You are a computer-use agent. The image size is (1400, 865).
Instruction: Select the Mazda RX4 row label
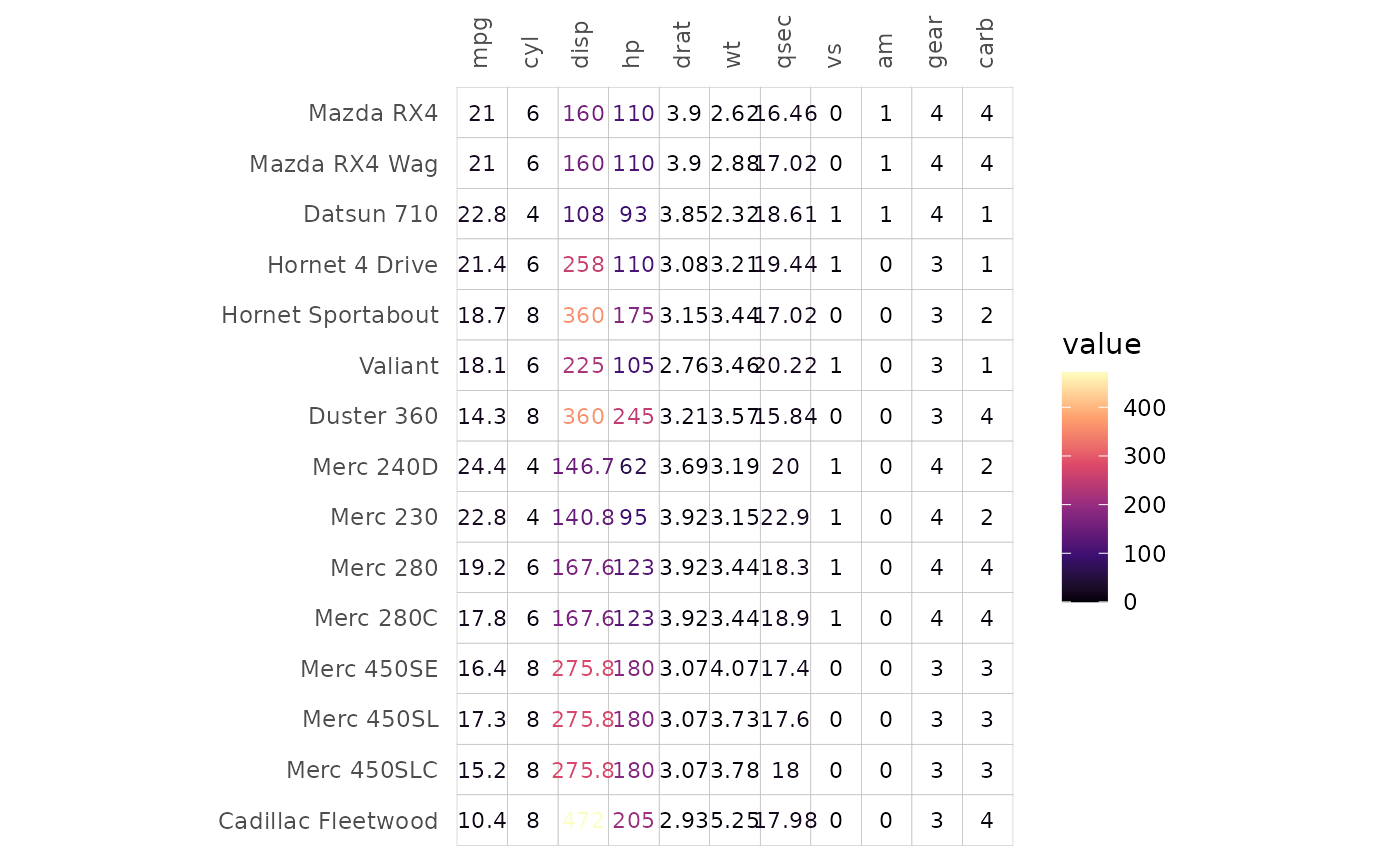pyautogui.click(x=373, y=113)
